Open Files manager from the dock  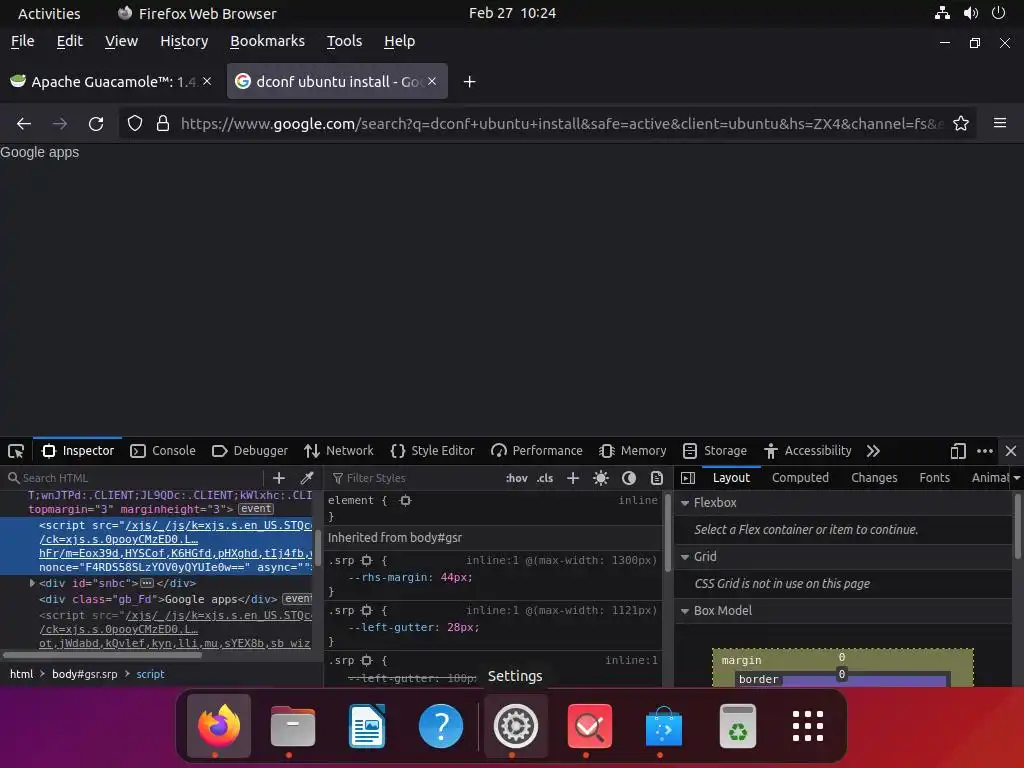[293, 726]
